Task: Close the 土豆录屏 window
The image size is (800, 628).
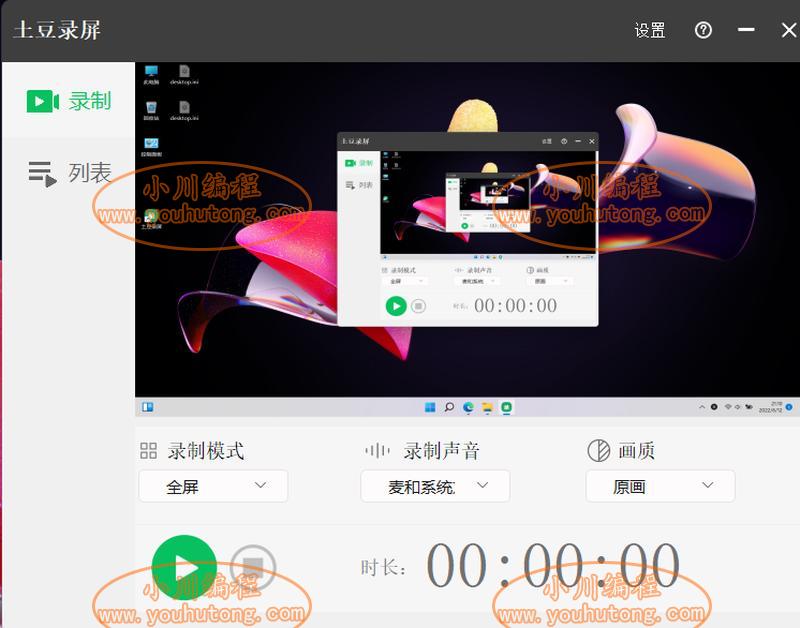Action: tap(789, 30)
